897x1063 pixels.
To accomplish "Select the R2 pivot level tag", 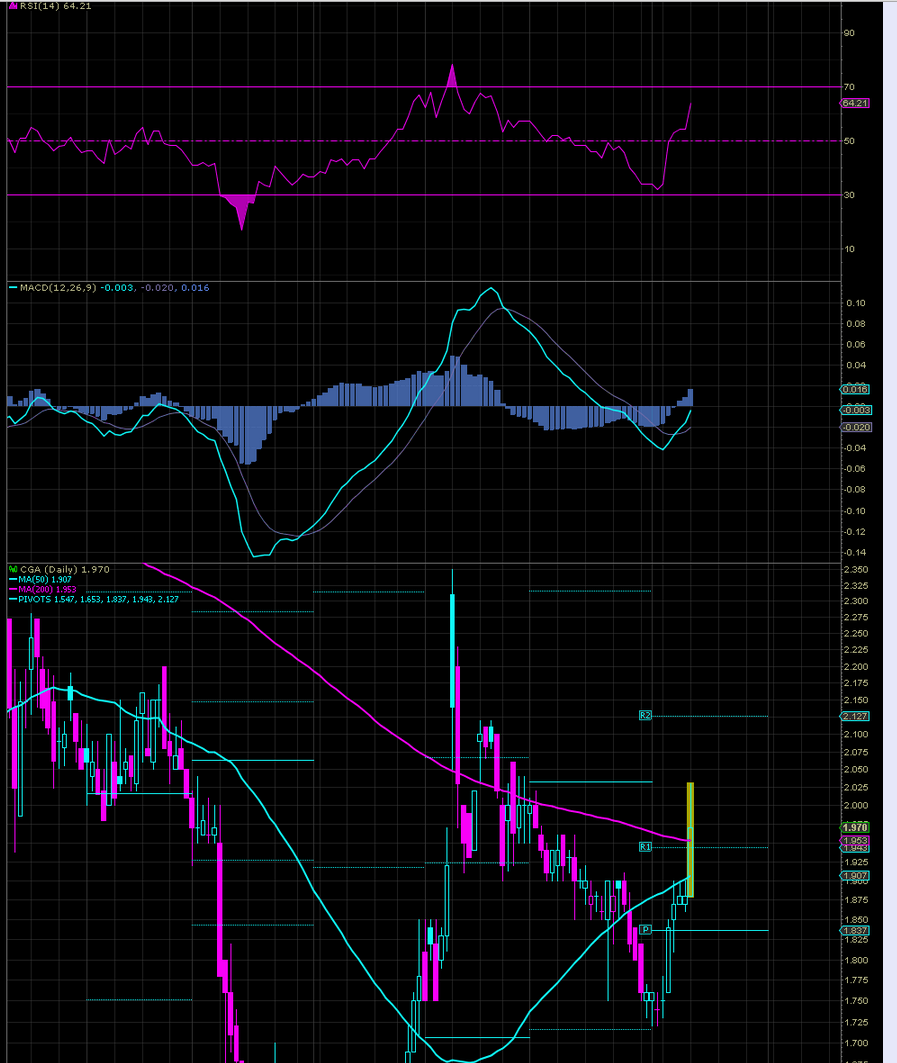I will 645,715.
